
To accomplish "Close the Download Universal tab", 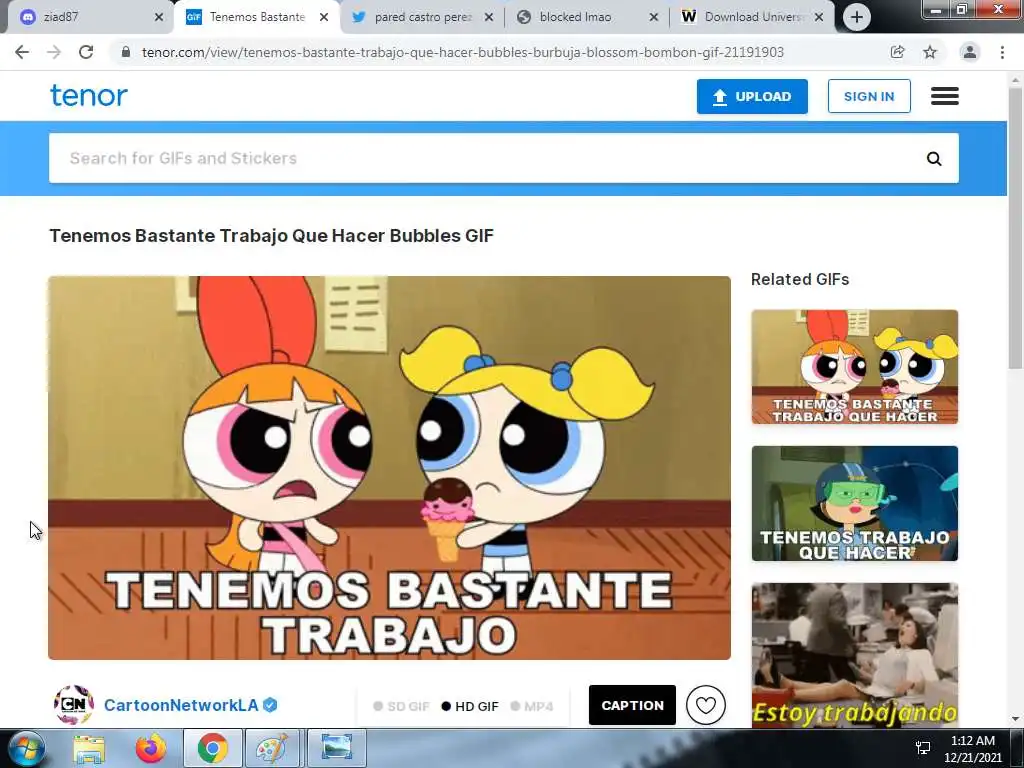I will [x=819, y=18].
